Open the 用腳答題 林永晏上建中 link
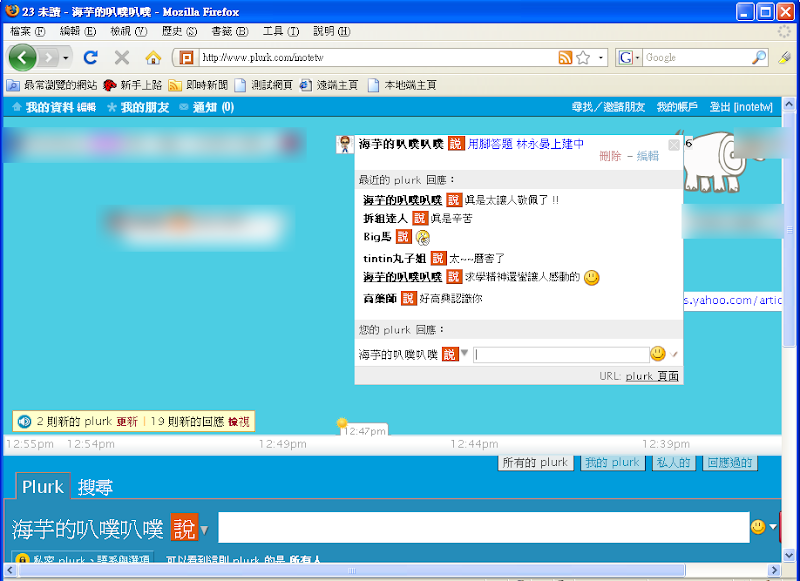Viewport: 800px width, 581px height. coord(526,144)
